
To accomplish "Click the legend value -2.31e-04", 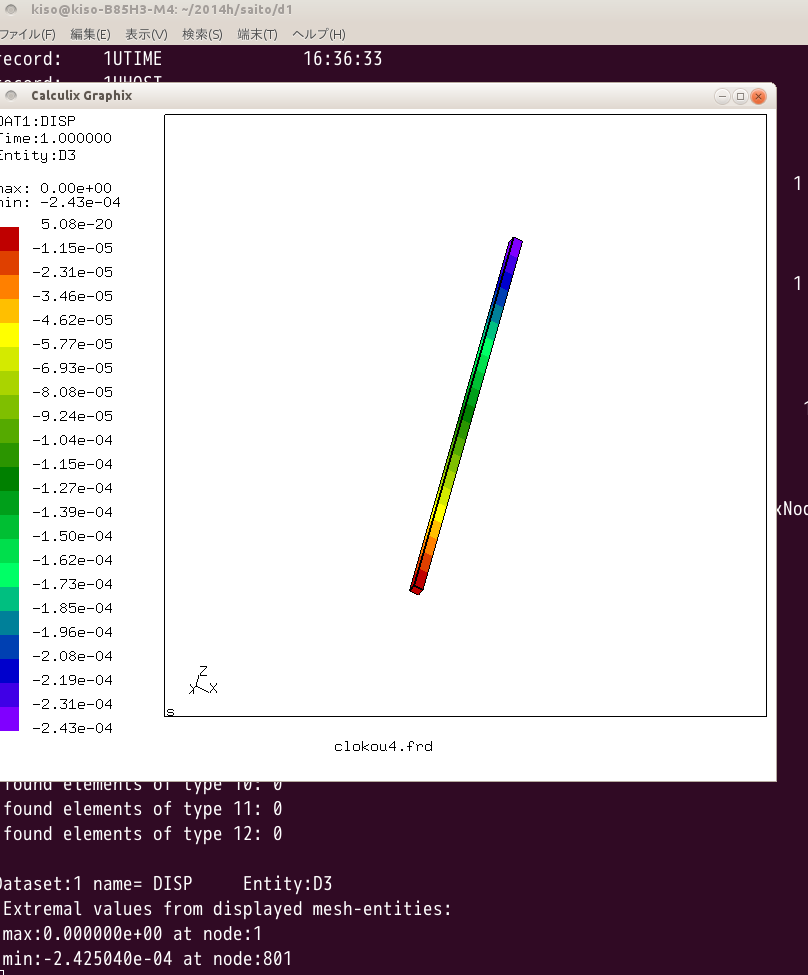I will coord(73,705).
